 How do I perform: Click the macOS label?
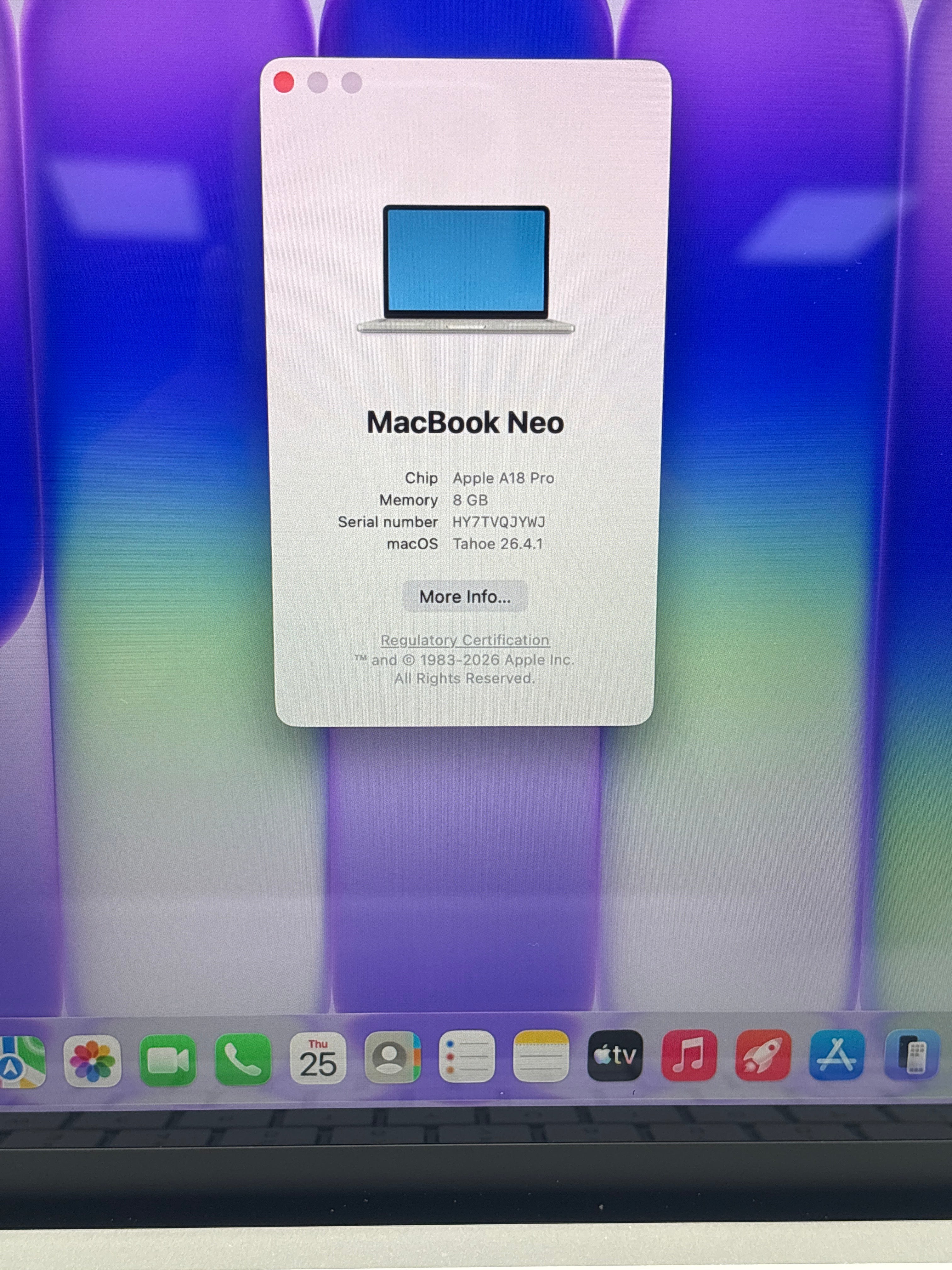coord(413,544)
